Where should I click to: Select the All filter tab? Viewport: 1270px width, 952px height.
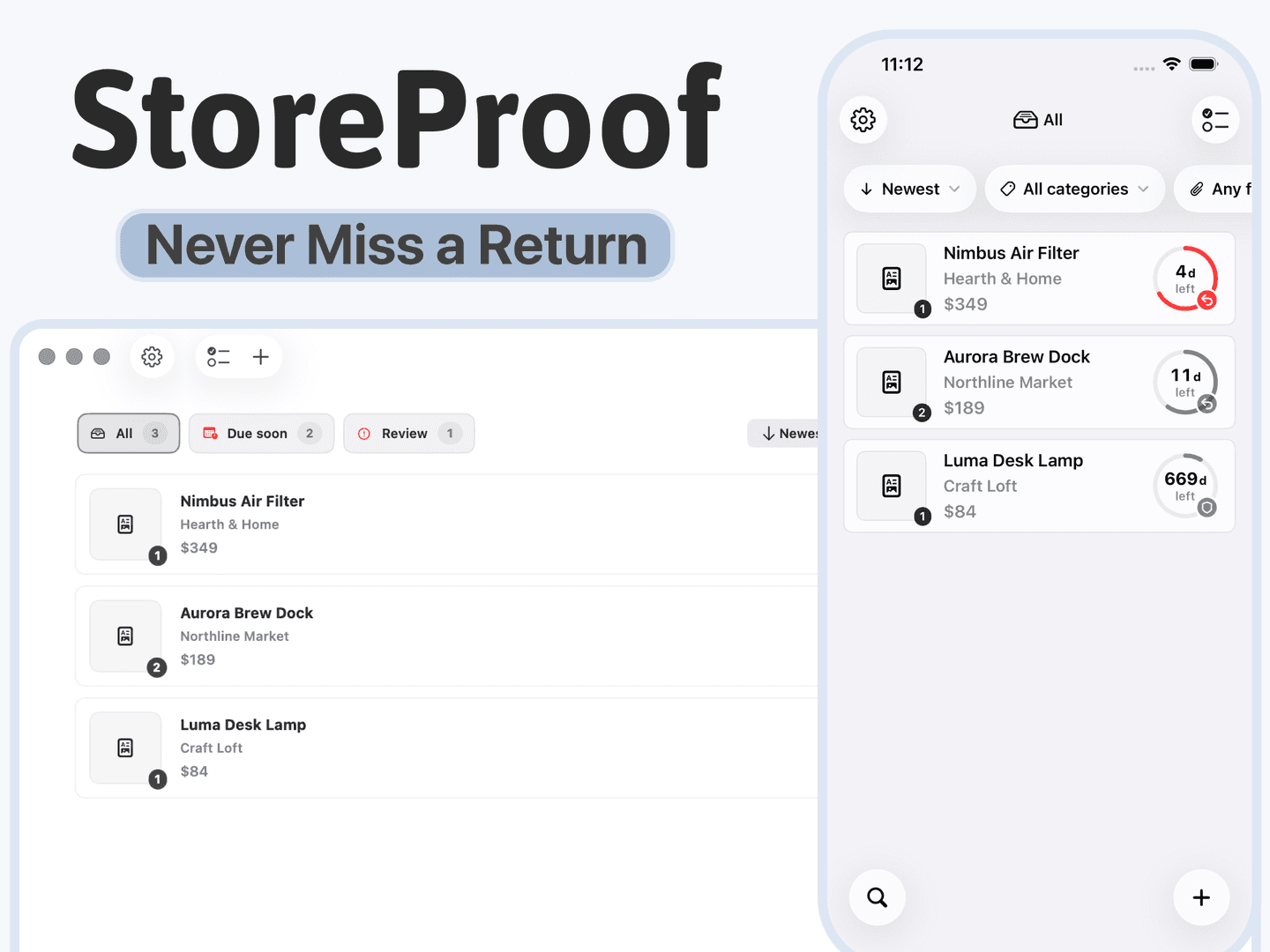click(129, 434)
